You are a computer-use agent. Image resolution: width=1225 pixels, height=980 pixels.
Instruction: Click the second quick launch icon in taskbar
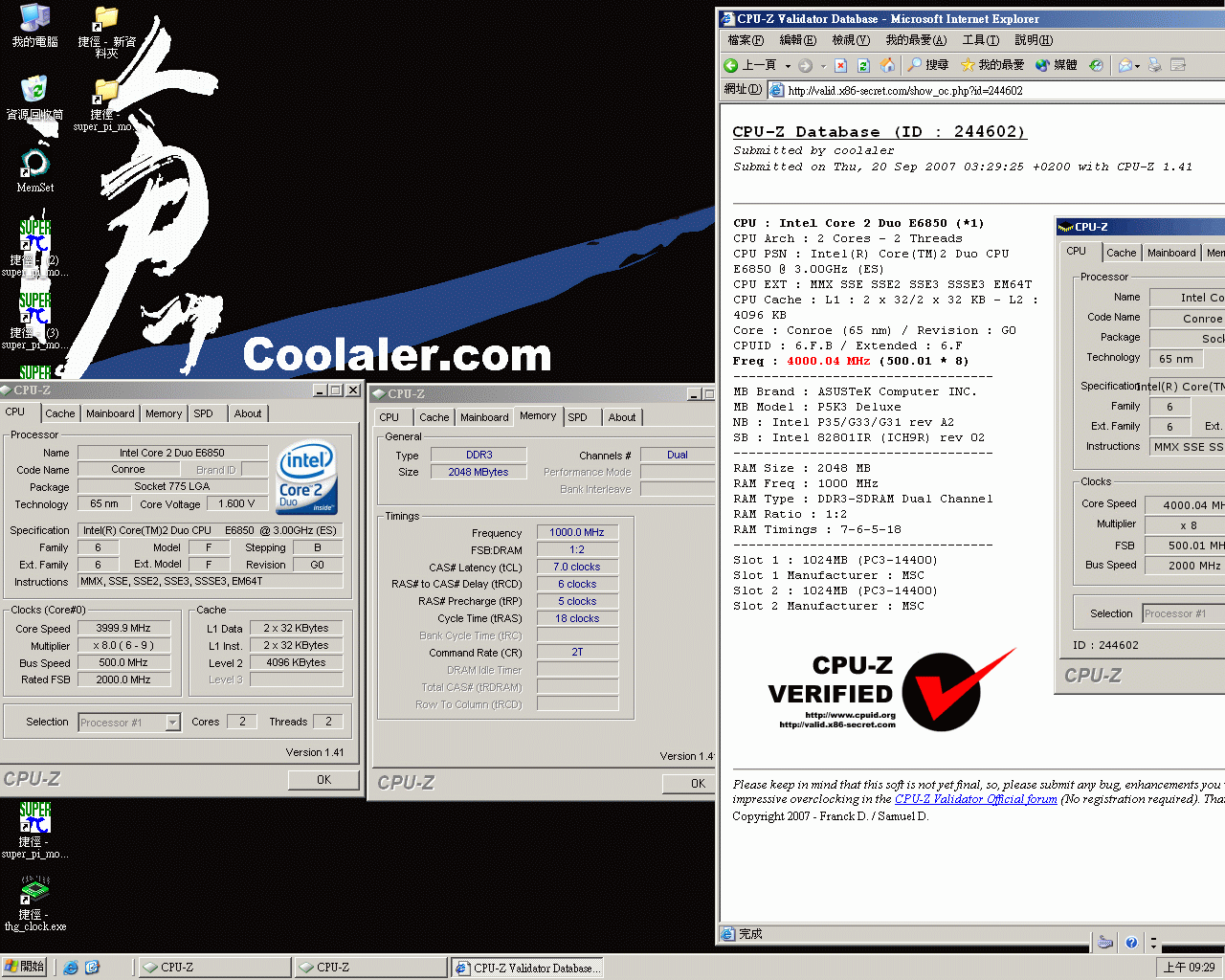coord(92,968)
